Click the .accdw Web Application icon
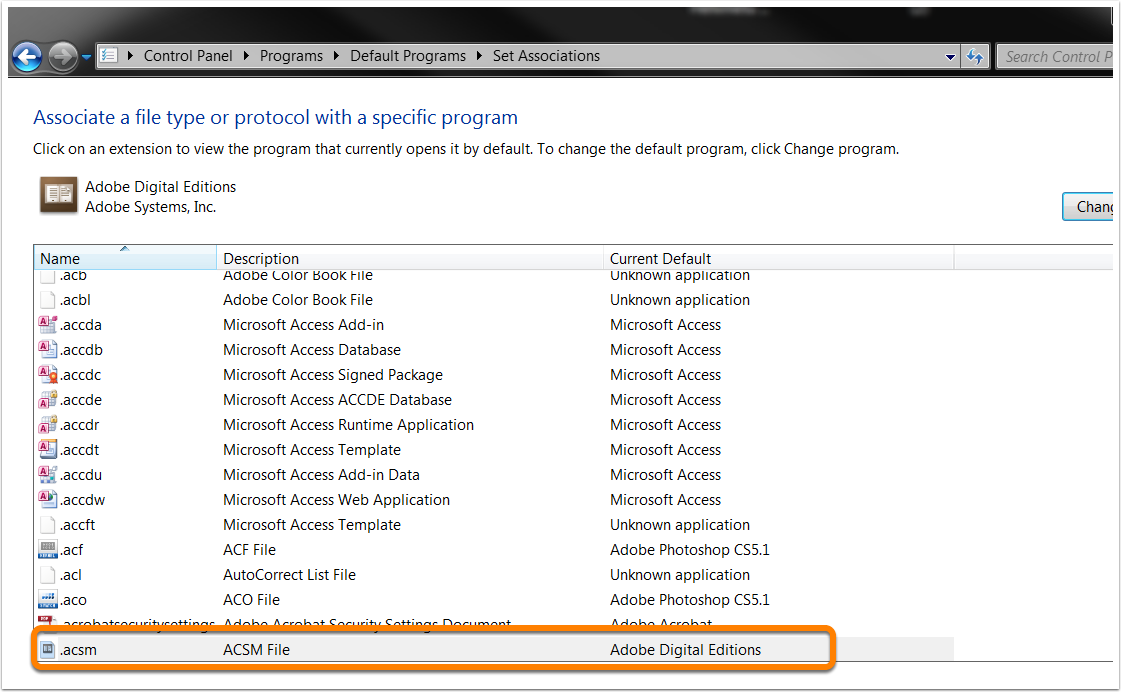Screen dimensions: 1121x692 pyautogui.click(x=47, y=500)
